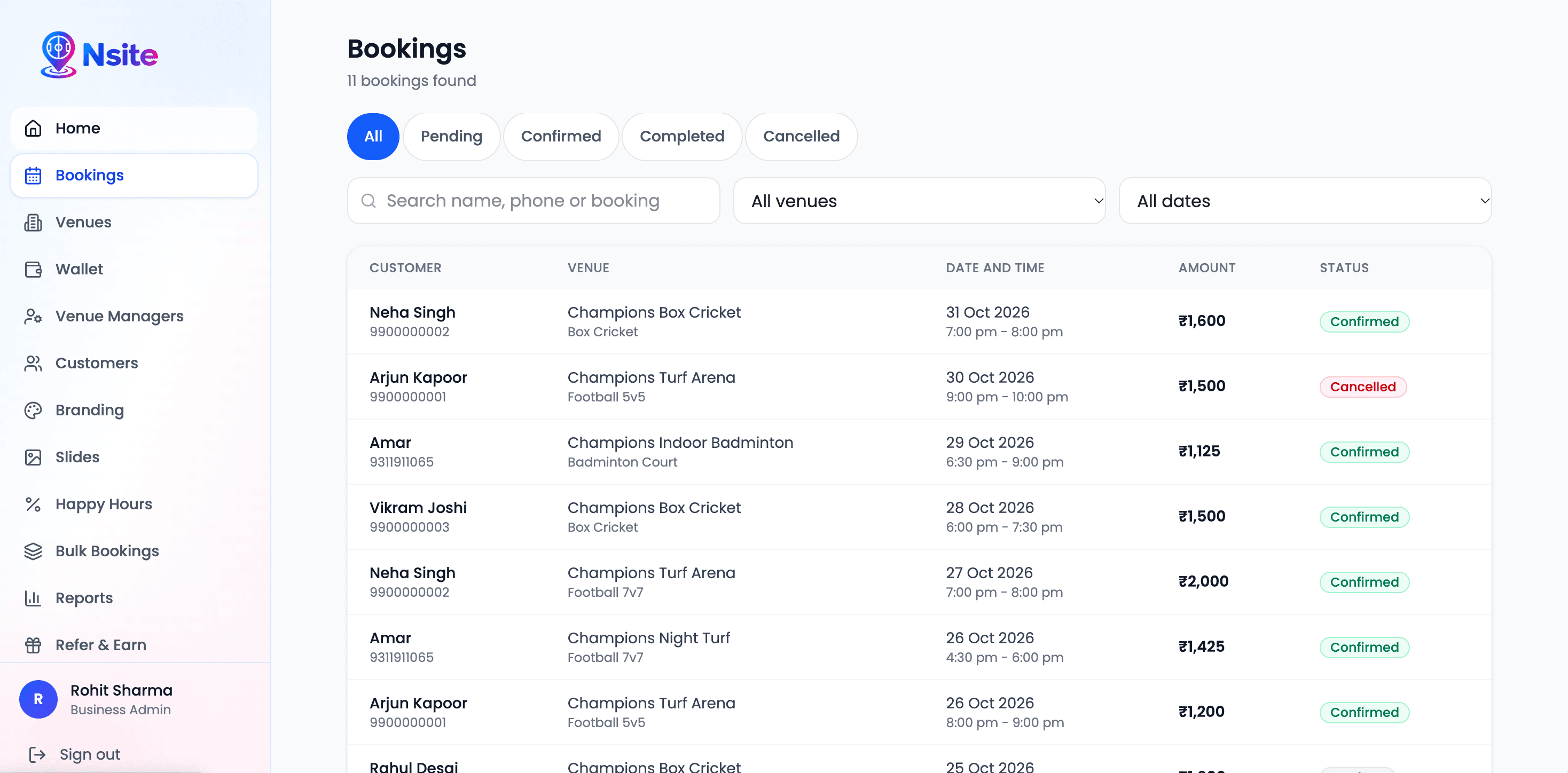Open Bulk Bookings section

pyautogui.click(x=134, y=551)
